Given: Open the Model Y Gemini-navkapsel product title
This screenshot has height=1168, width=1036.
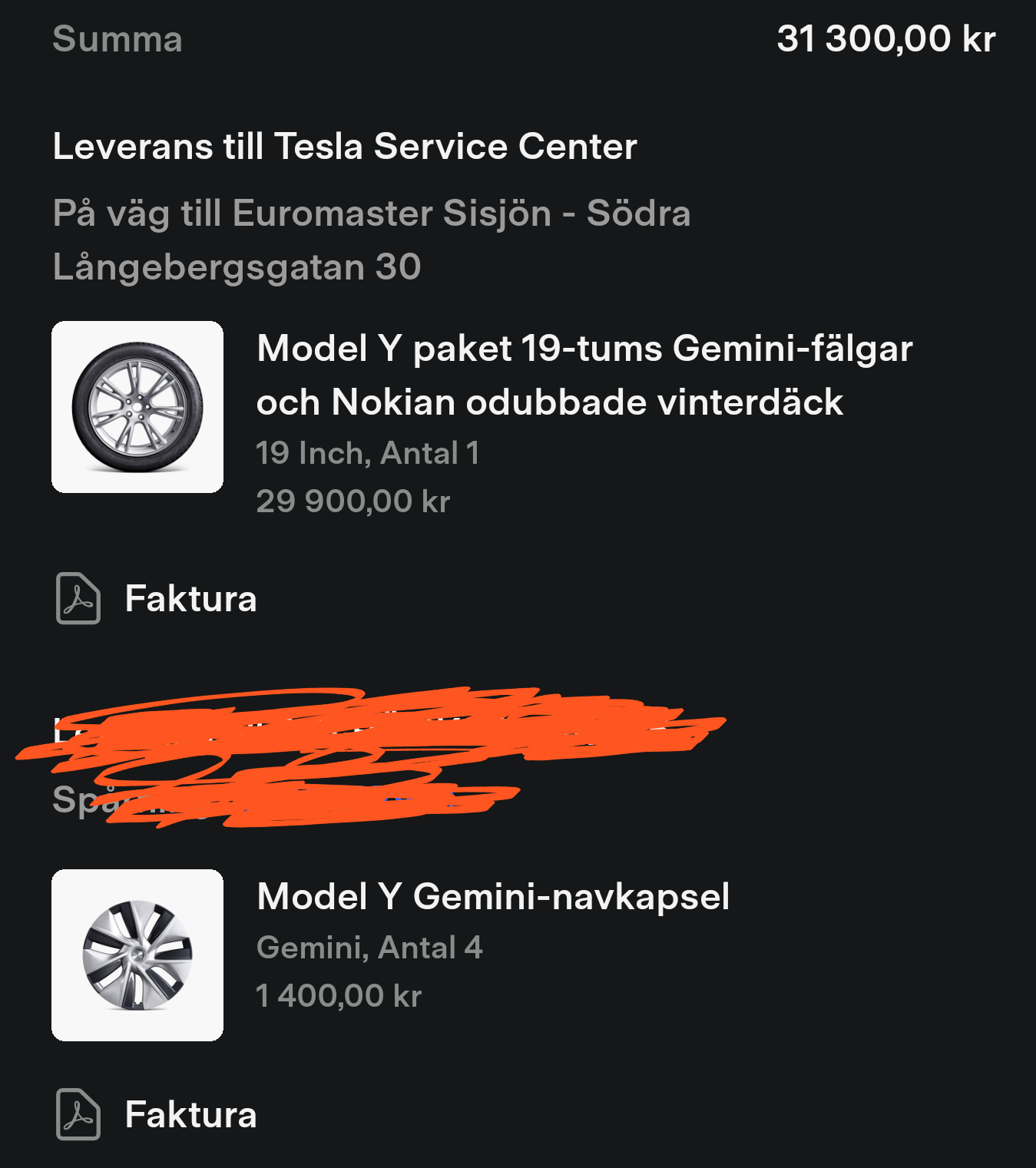Looking at the screenshot, I should coord(492,896).
